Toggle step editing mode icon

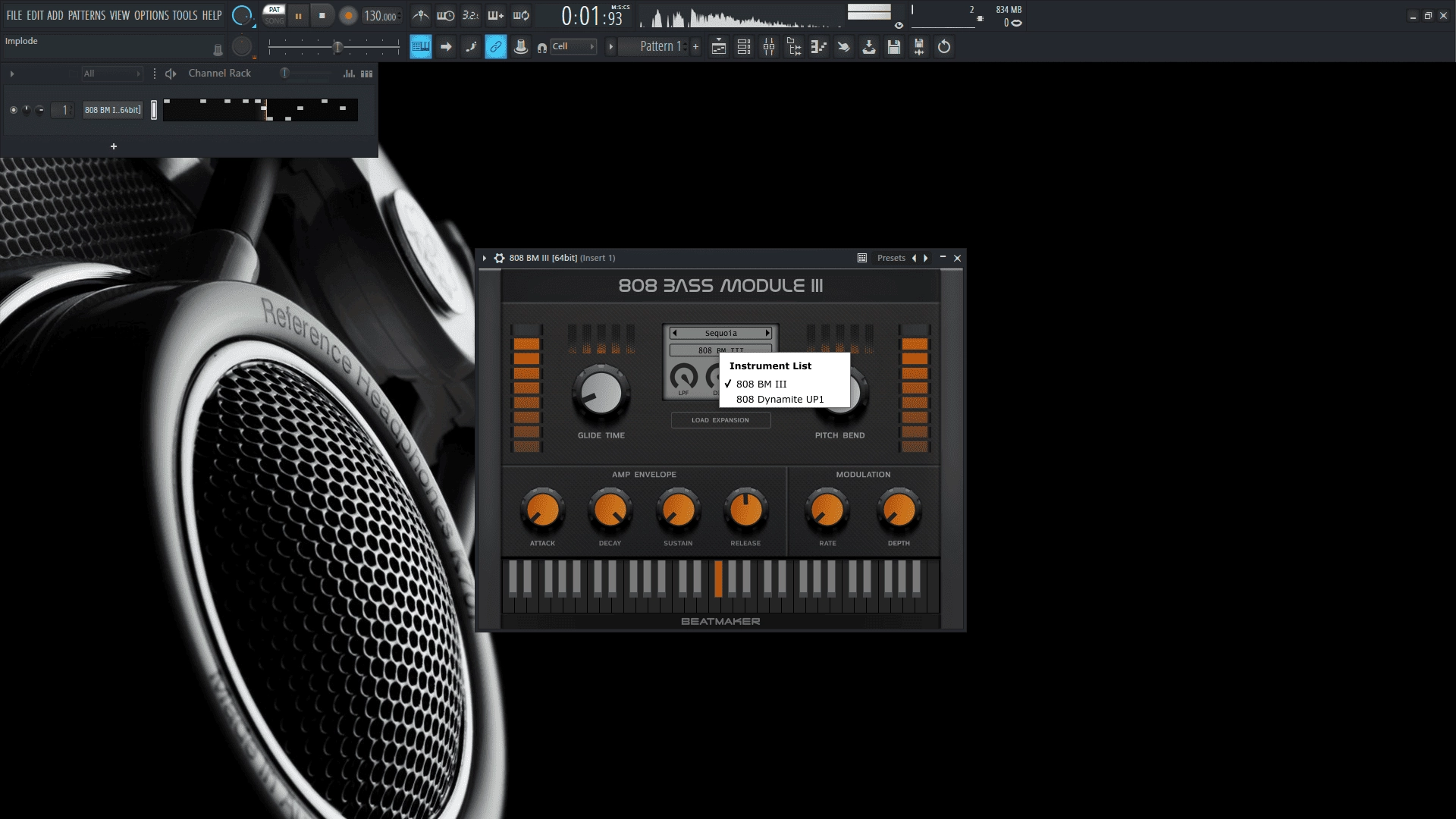coord(471,47)
